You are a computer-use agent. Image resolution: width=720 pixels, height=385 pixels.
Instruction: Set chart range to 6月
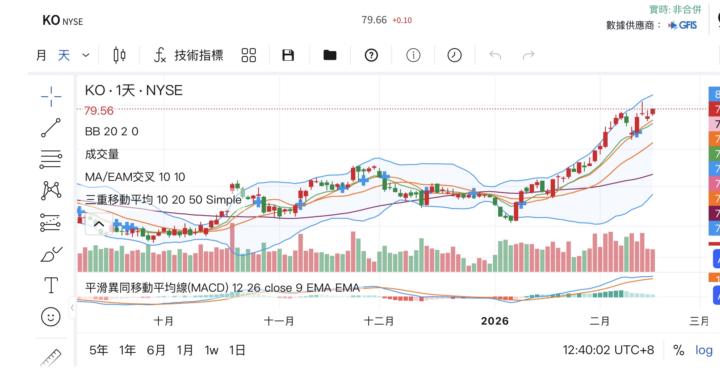tap(156, 351)
